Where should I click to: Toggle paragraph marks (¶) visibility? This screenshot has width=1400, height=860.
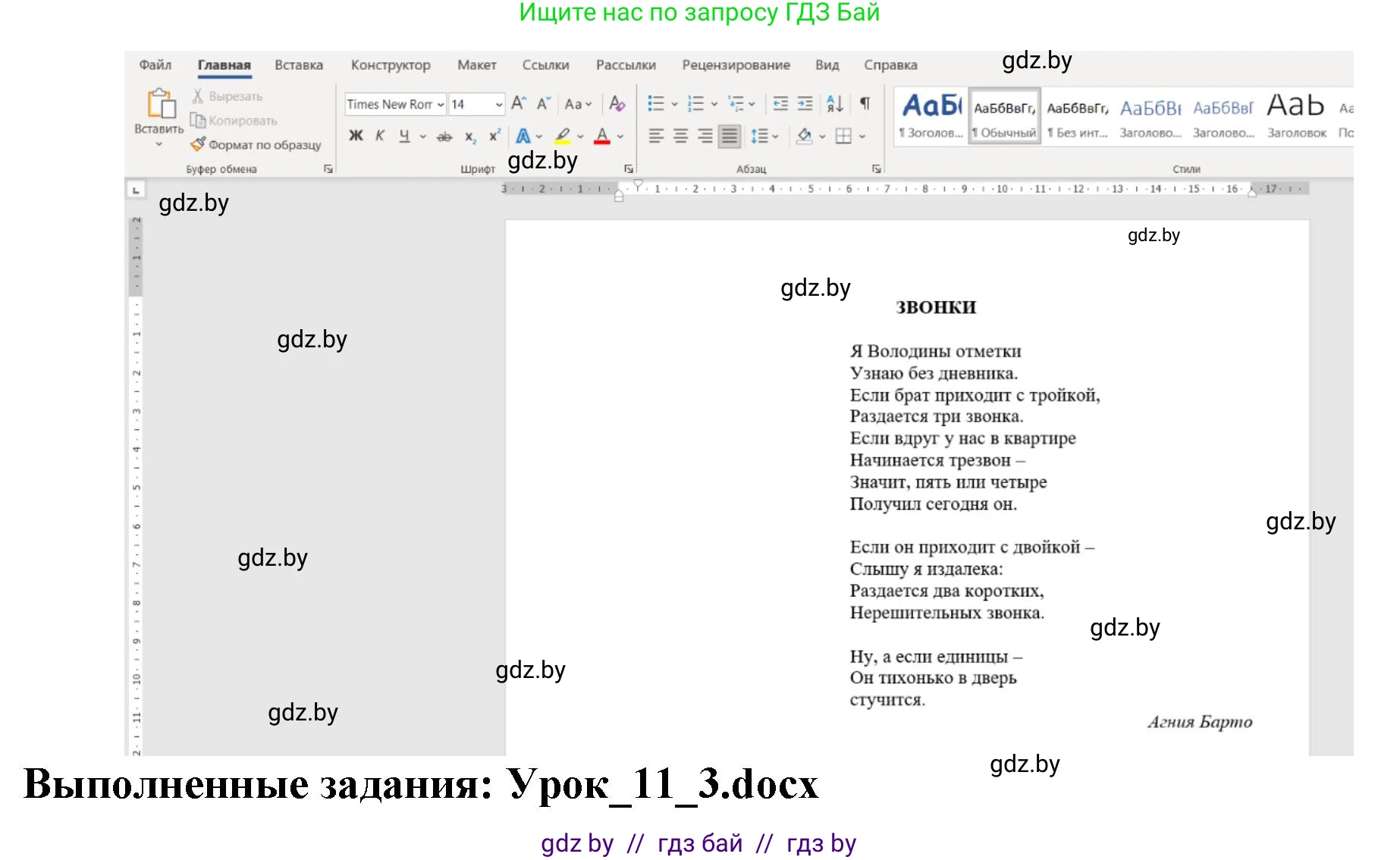[865, 104]
